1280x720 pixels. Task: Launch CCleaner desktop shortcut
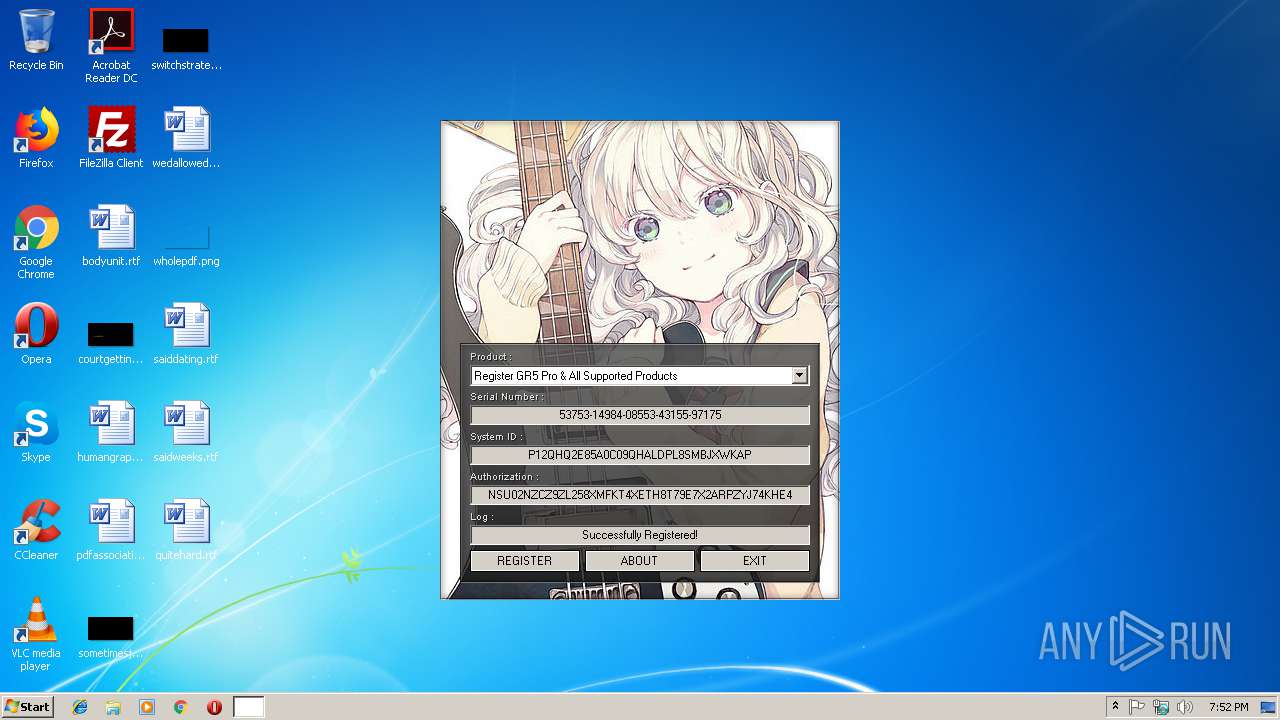(36, 530)
